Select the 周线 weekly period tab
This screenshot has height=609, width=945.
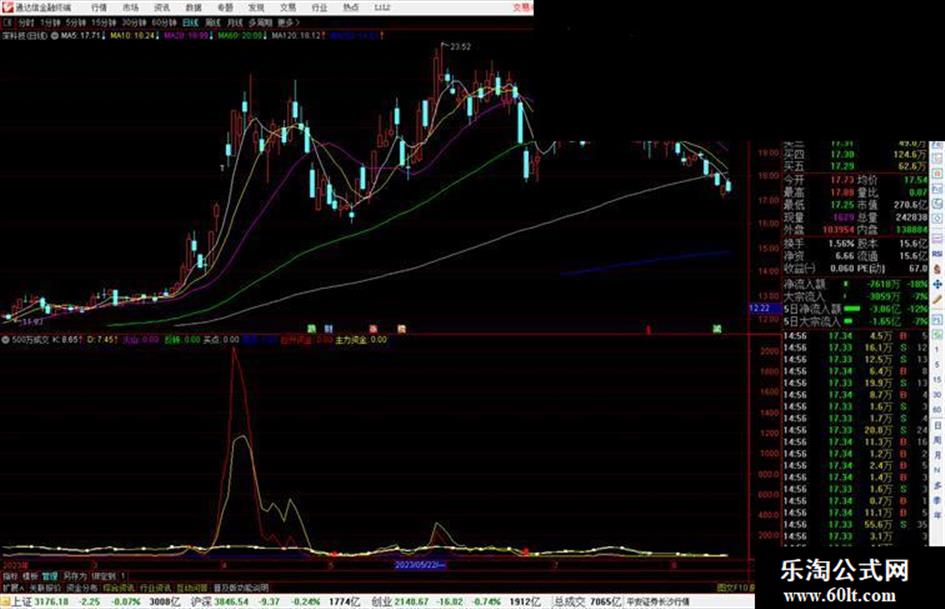pos(213,22)
